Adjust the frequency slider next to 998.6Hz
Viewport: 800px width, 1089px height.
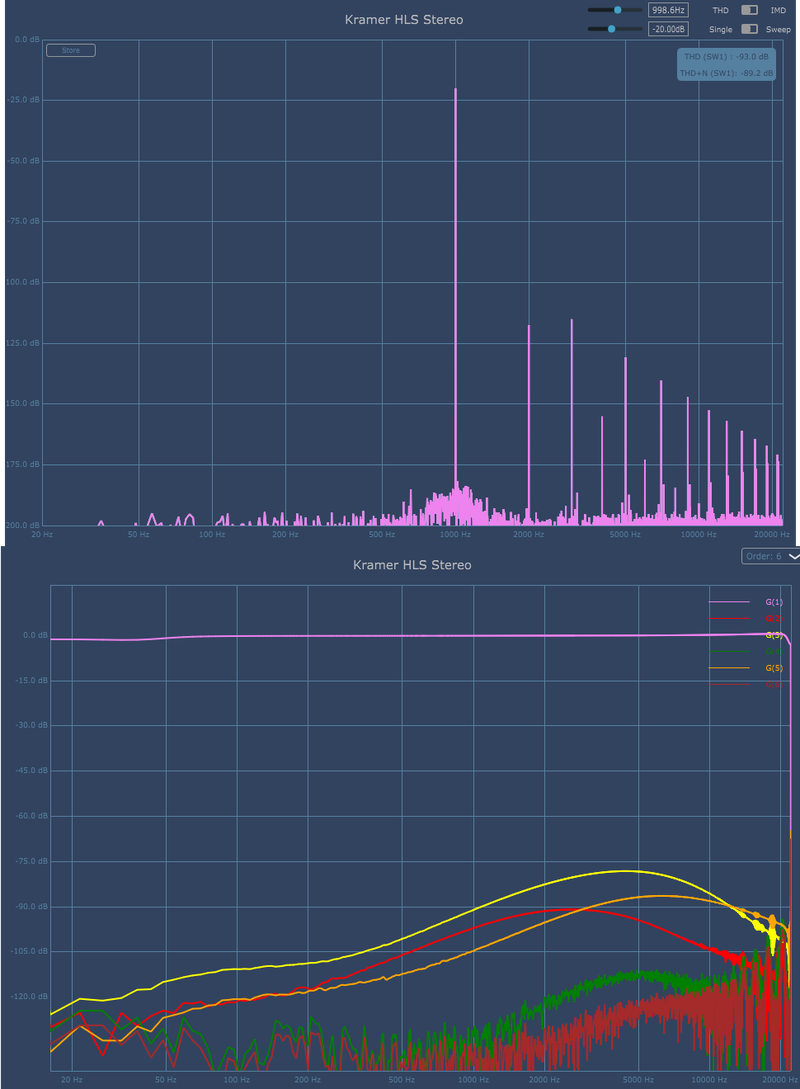pyautogui.click(x=615, y=10)
